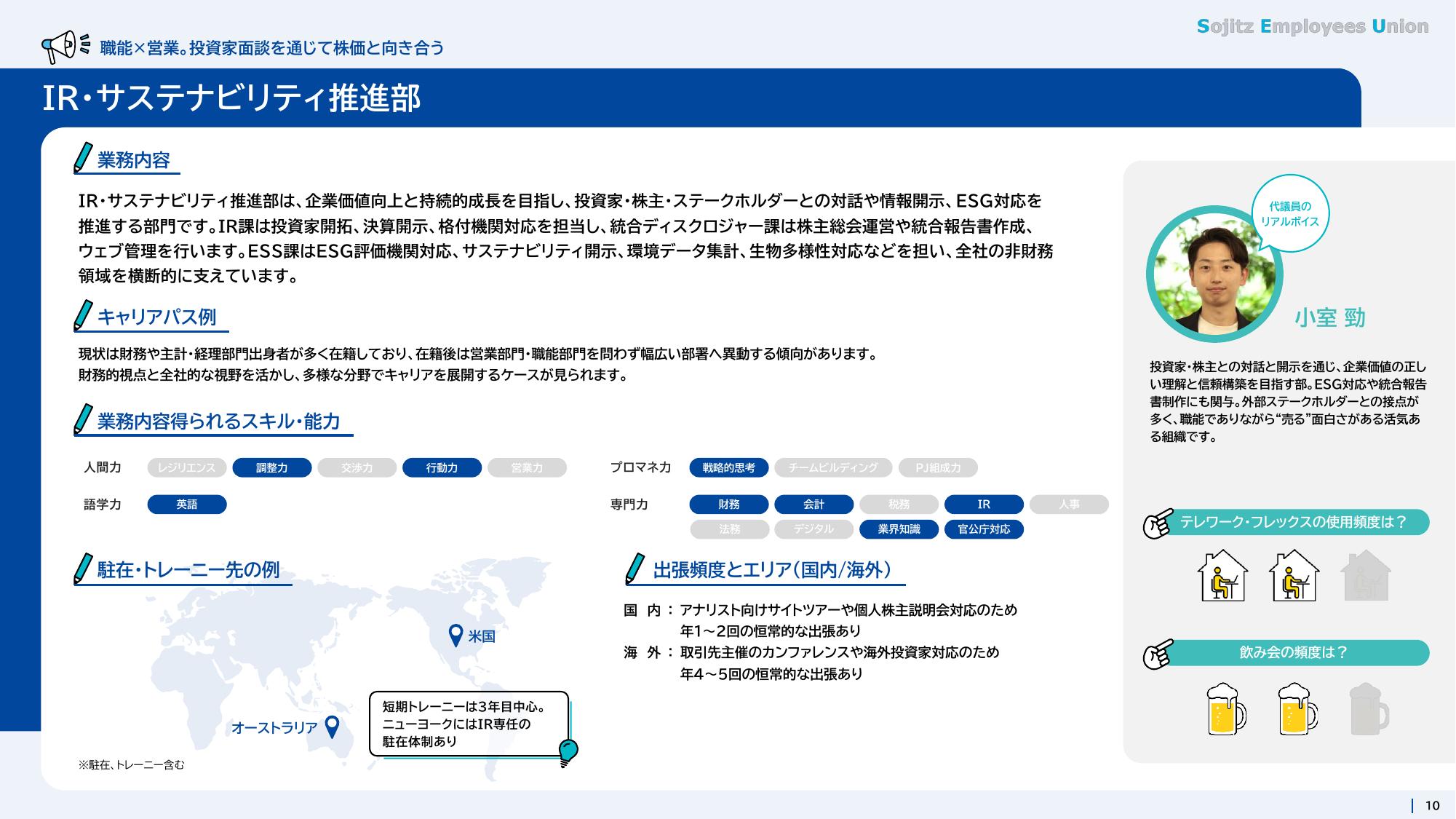The height and width of the screenshot is (819, 1456).
Task: Click the pointing hand beside テレワーク・フレックス banner
Action: coord(1158,523)
